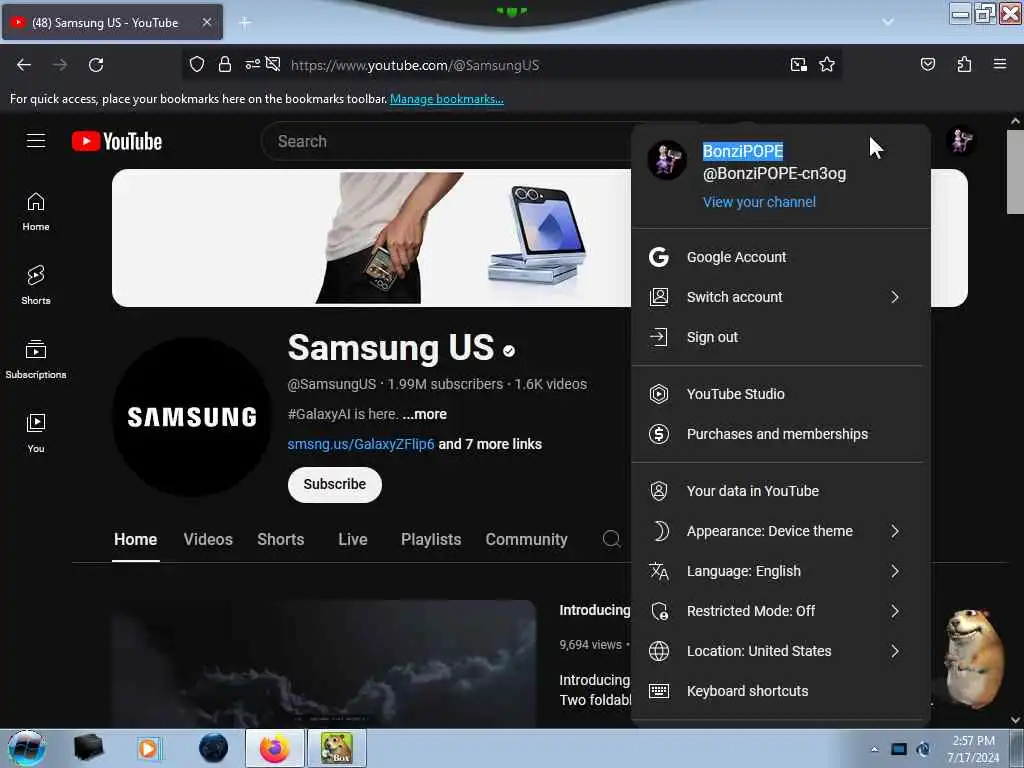Click the Samsung channel banner image

[x=371, y=238]
